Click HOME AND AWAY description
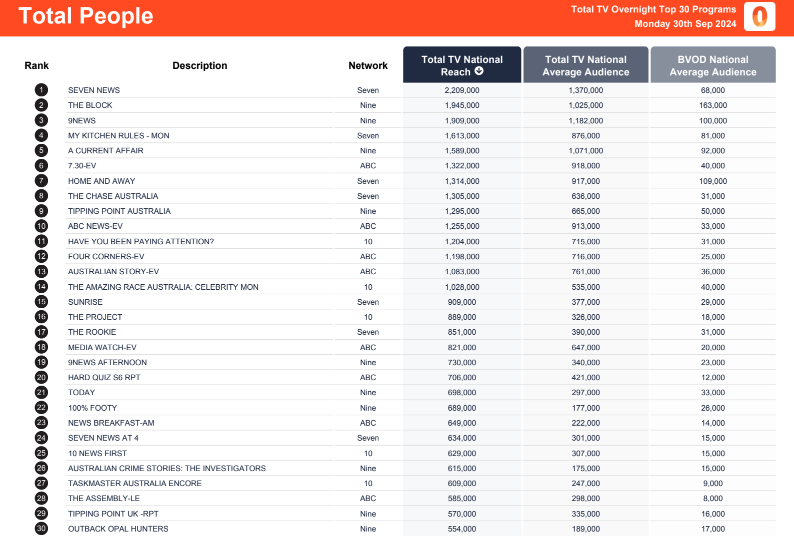 tap(101, 181)
